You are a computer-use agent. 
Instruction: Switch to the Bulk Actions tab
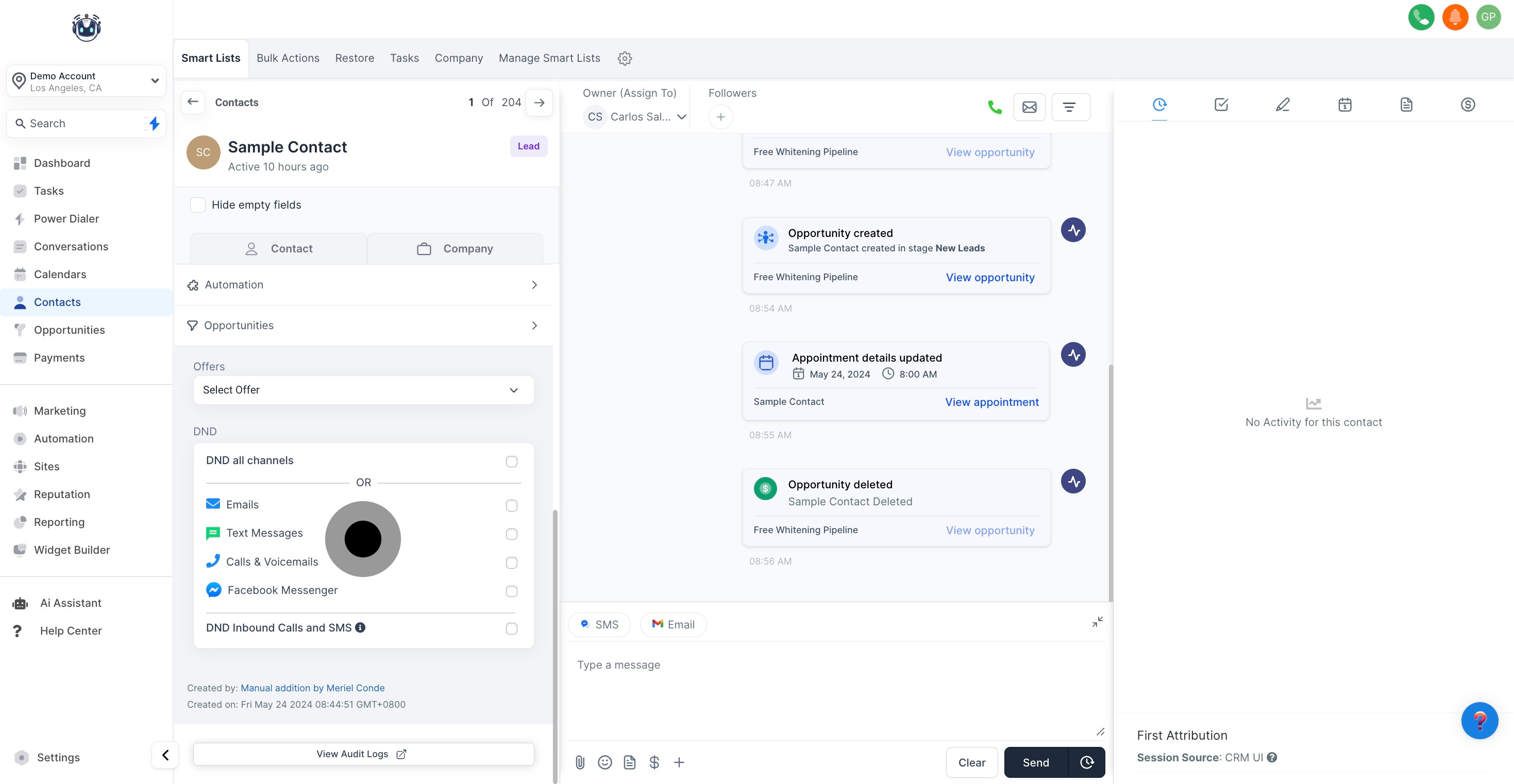[288, 58]
